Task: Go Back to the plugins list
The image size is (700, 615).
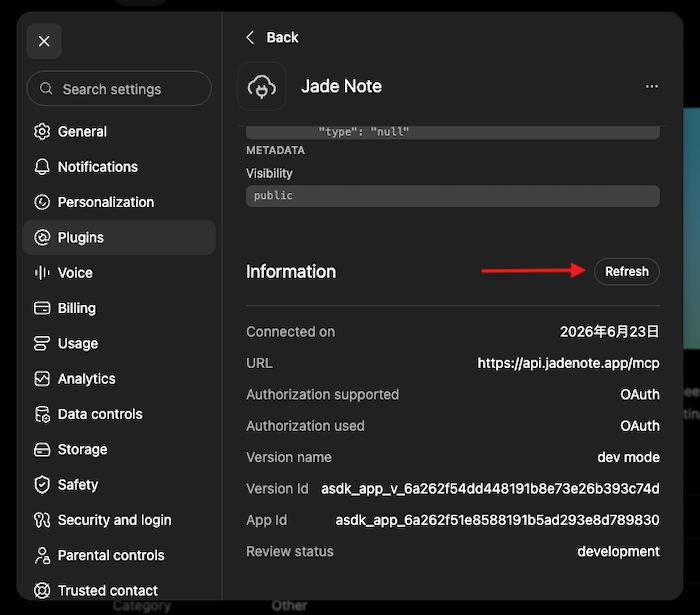Action: (x=272, y=37)
